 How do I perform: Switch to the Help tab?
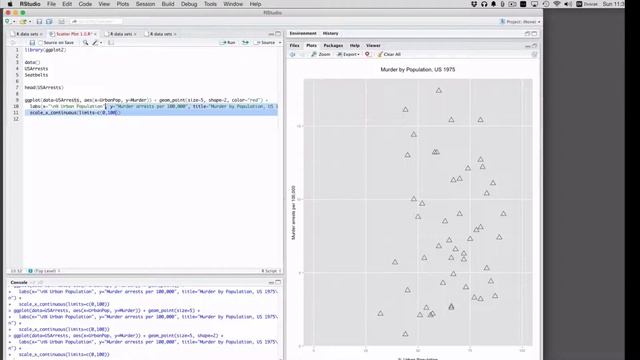coord(355,46)
